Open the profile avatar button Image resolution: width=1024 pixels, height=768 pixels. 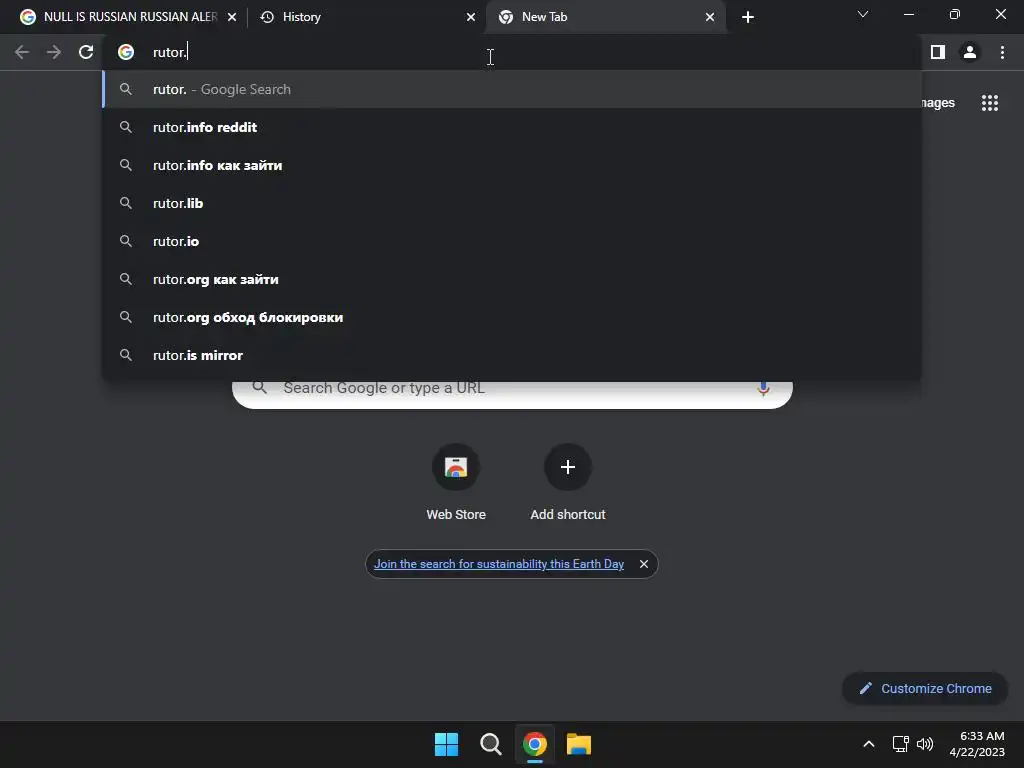click(x=970, y=52)
